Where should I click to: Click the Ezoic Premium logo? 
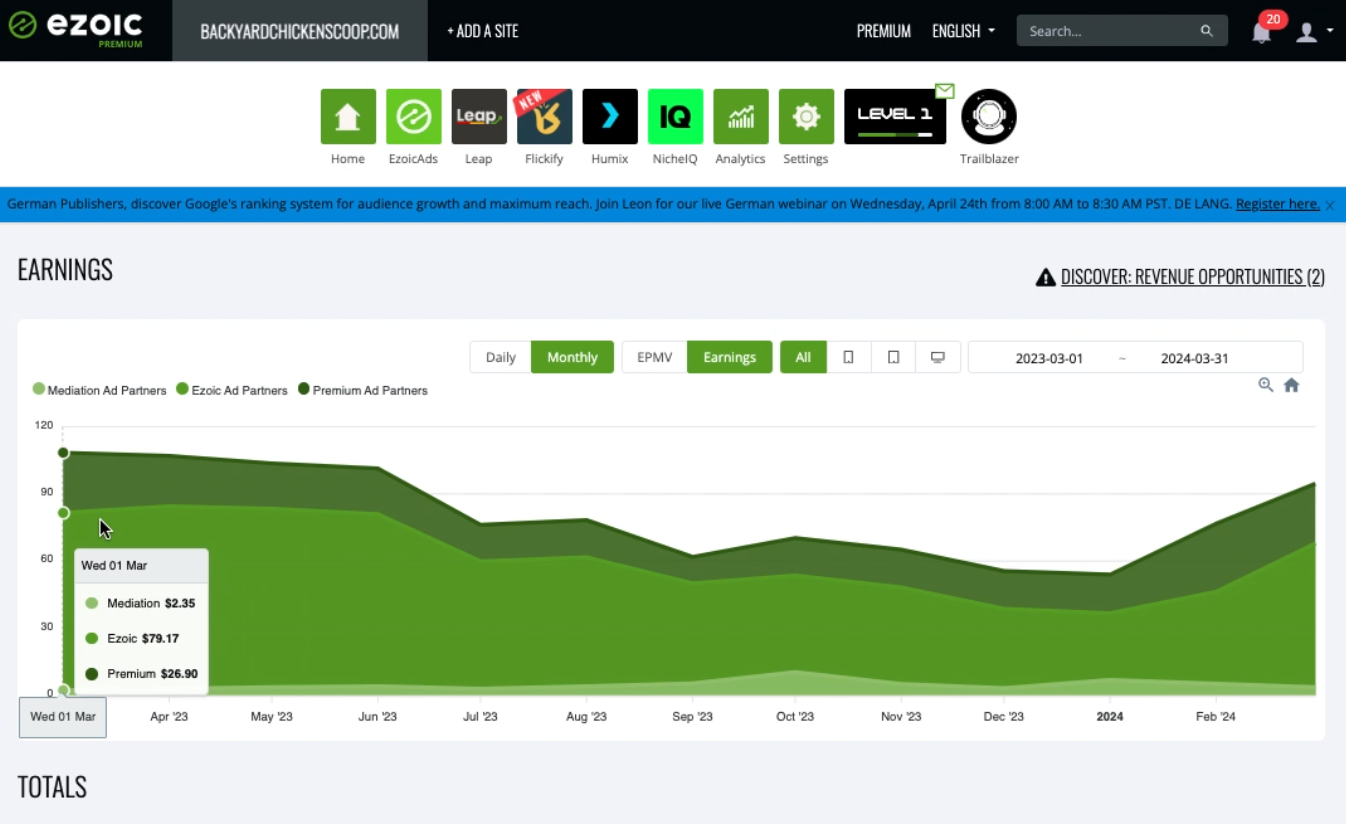75,28
